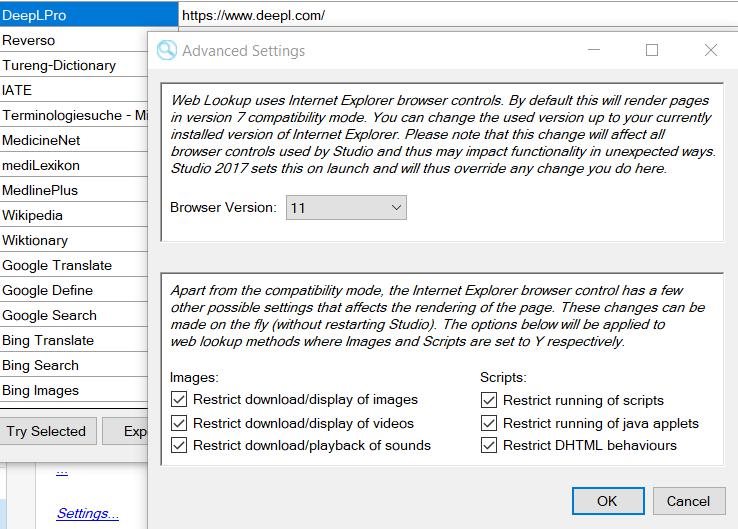
Task: Select Wikipedia in the list
Action: (74, 215)
